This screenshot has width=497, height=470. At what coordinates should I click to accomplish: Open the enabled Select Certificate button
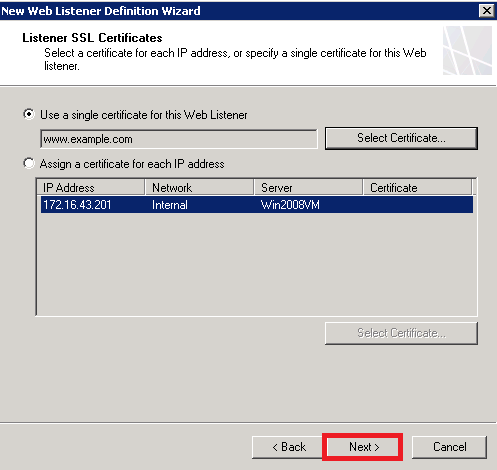[x=401, y=138]
